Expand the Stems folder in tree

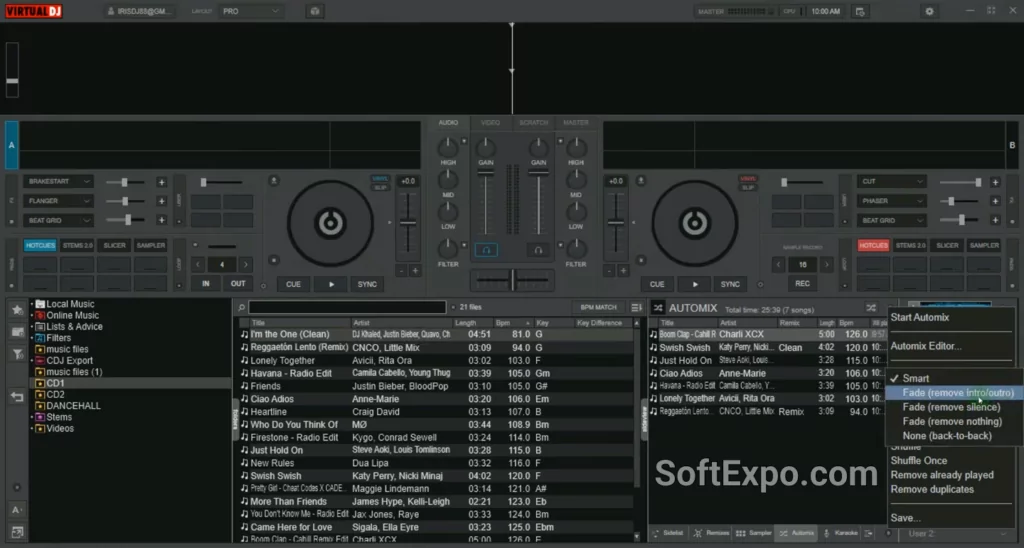32,417
